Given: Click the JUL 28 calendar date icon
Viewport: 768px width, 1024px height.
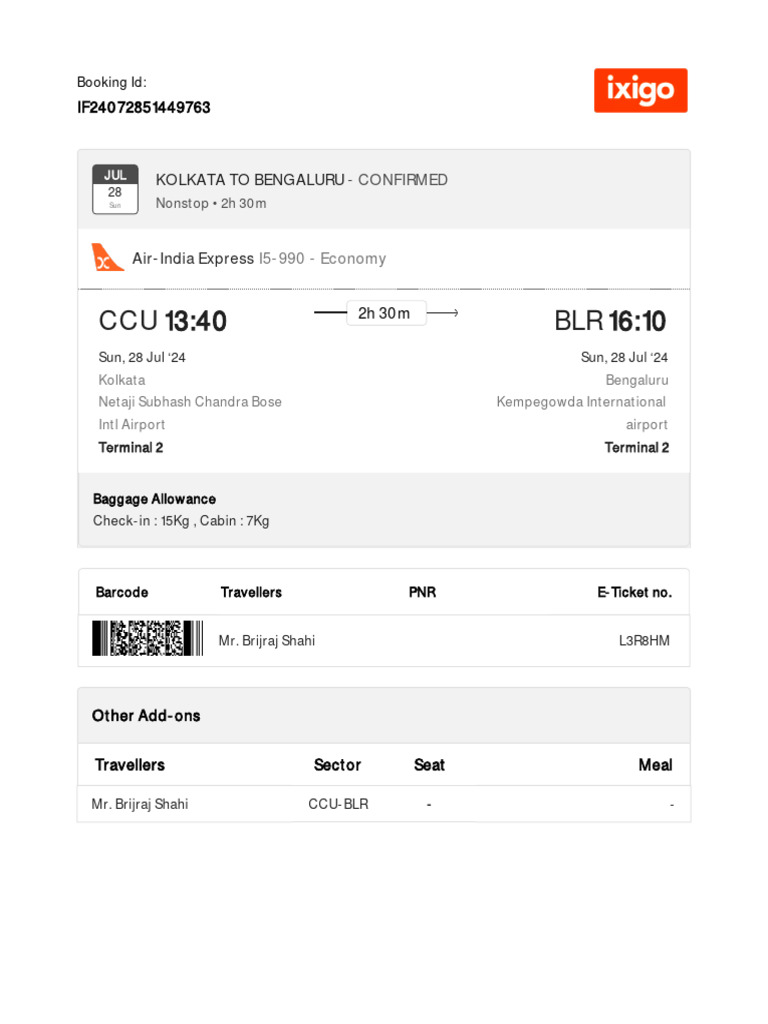Looking at the screenshot, I should [x=115, y=189].
